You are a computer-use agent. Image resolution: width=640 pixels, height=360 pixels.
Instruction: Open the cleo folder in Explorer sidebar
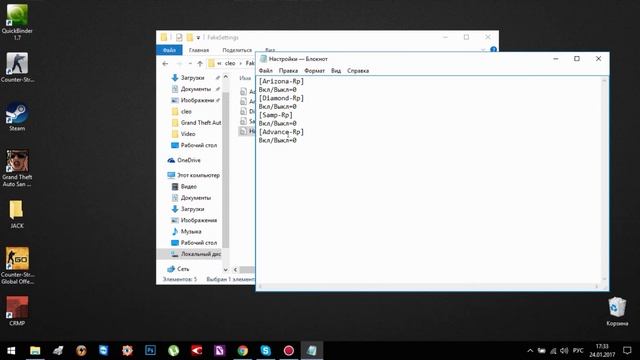[186, 111]
